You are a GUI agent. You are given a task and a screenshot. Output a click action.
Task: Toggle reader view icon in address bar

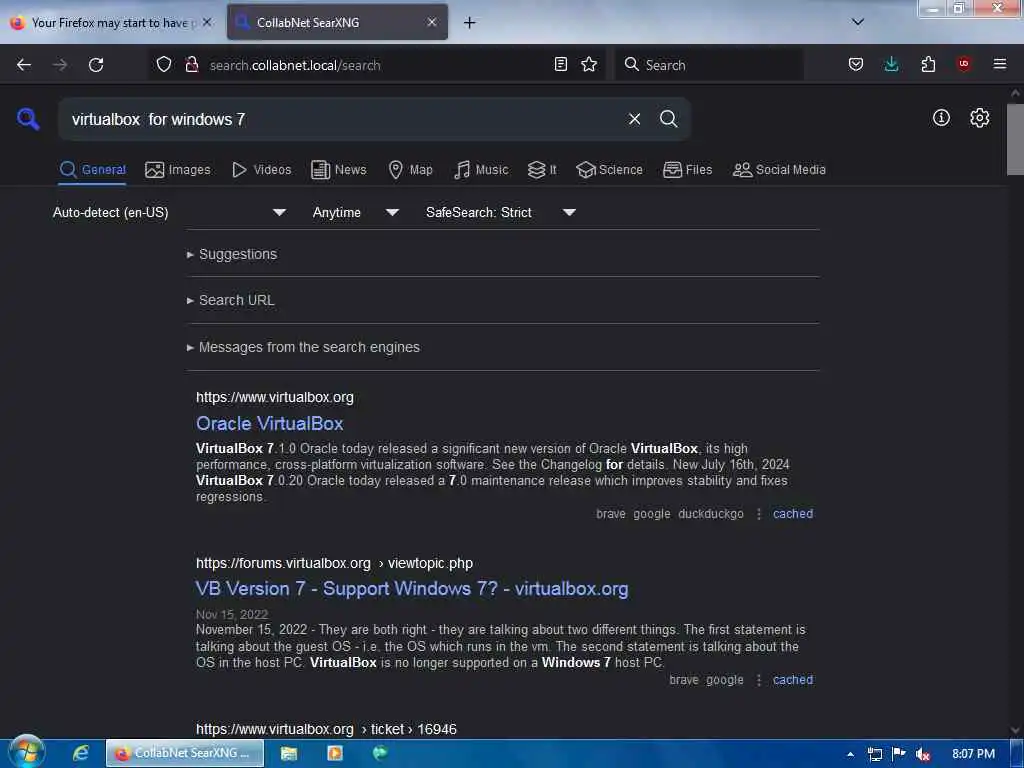tap(560, 64)
